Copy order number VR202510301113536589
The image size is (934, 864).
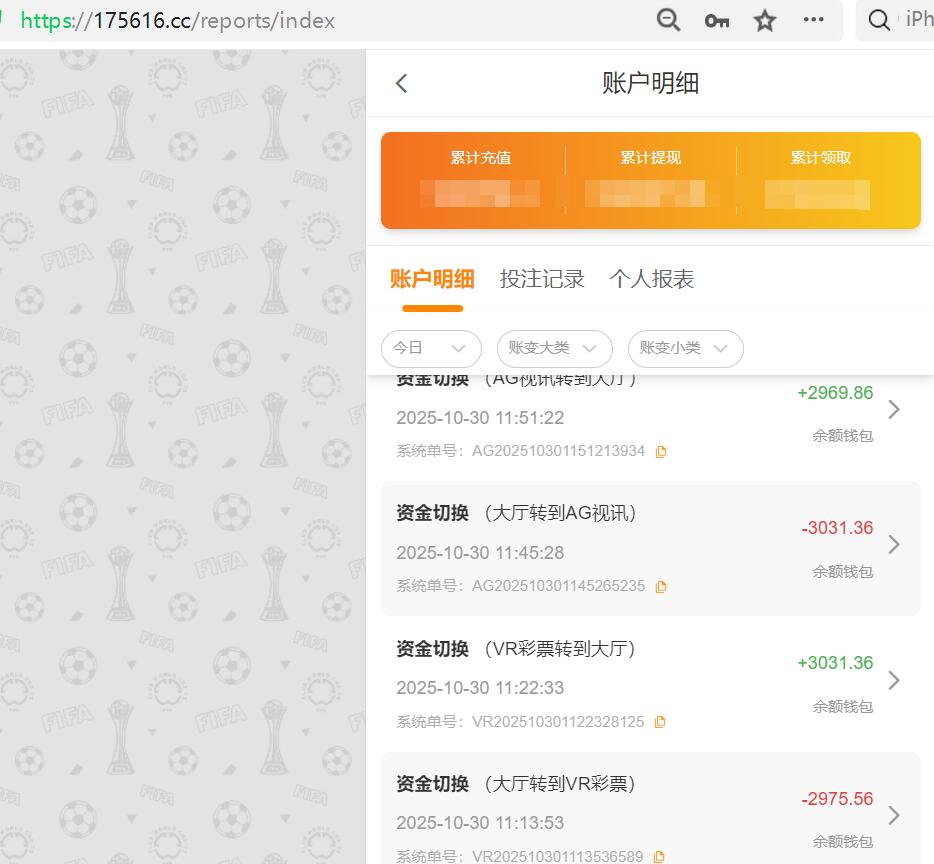660,857
